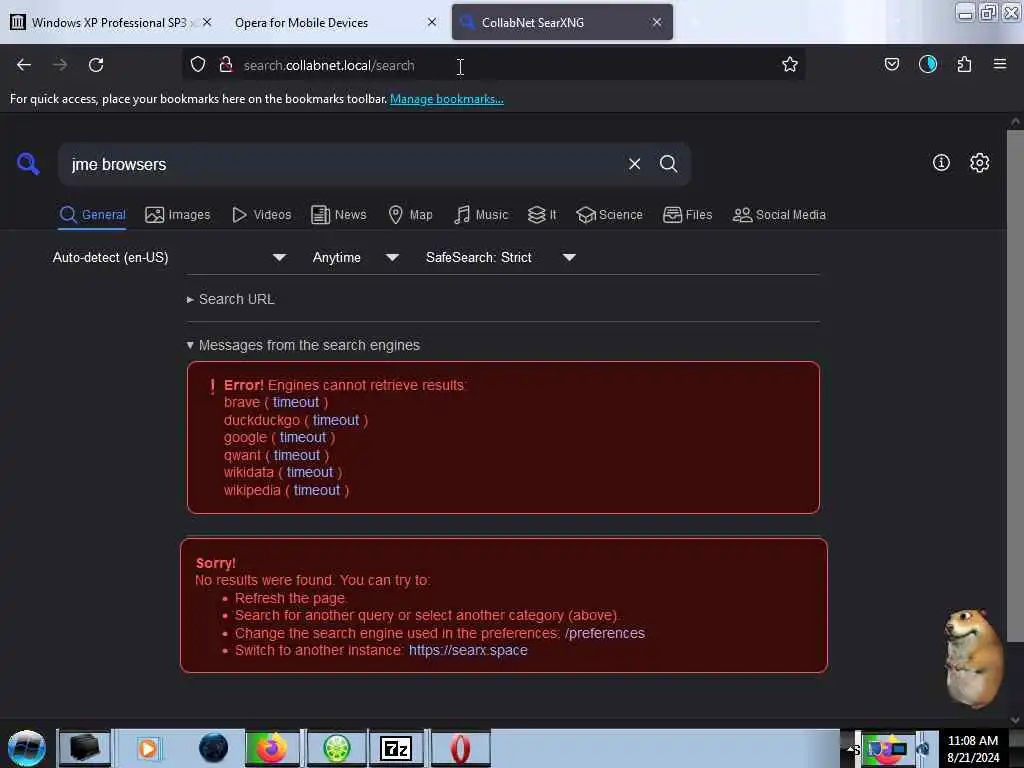Open the extensions puzzle icon

[x=964, y=64]
